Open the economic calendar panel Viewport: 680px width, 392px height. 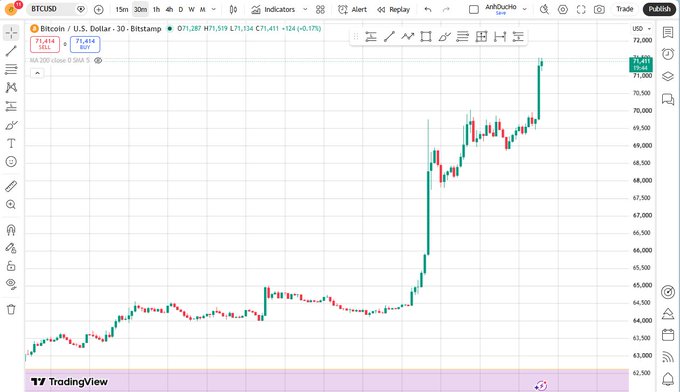(668, 335)
